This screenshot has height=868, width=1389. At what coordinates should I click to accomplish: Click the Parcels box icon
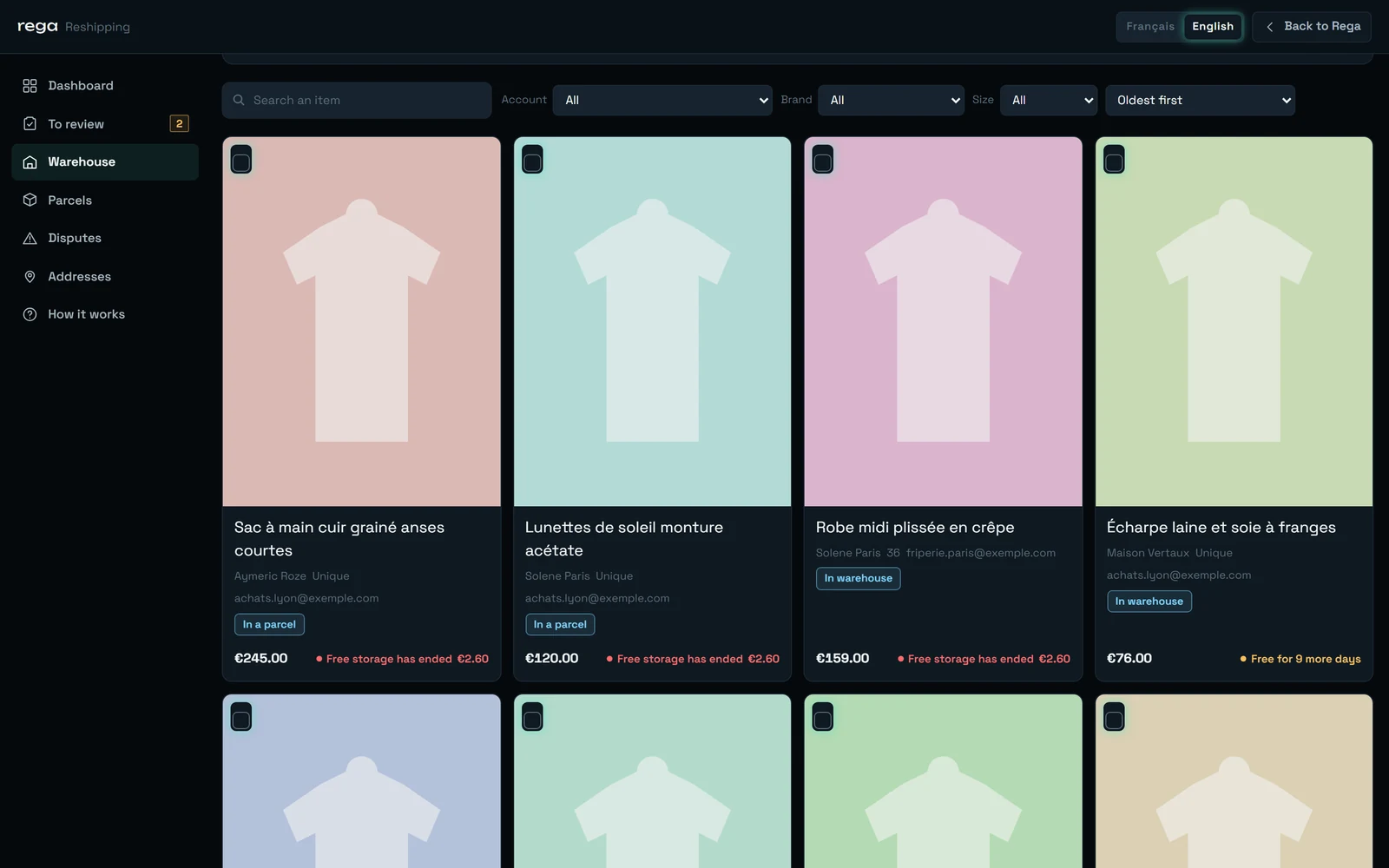(x=30, y=201)
